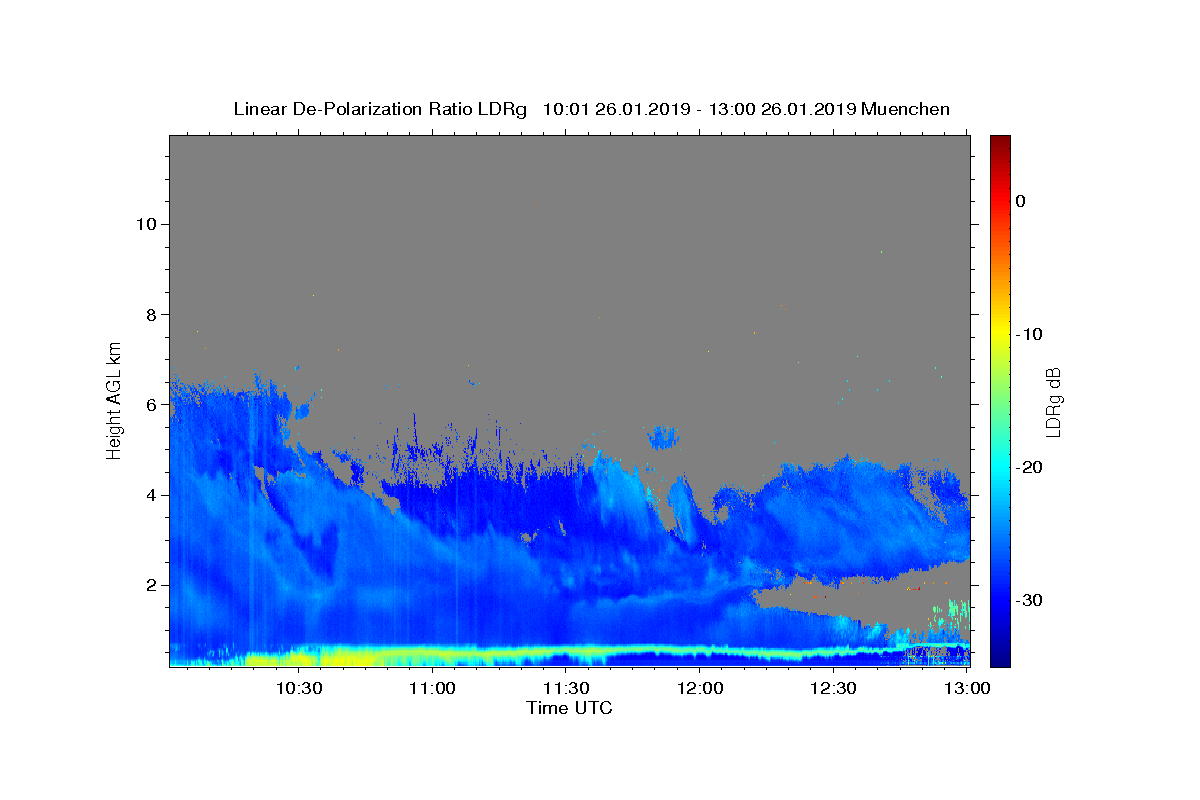Click the 'Muenchen' location text in title

905,109
